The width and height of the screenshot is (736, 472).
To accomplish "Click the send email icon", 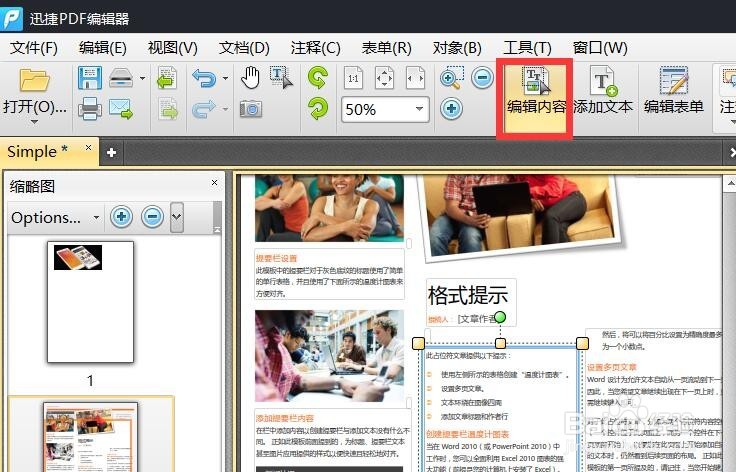I will tap(121, 109).
